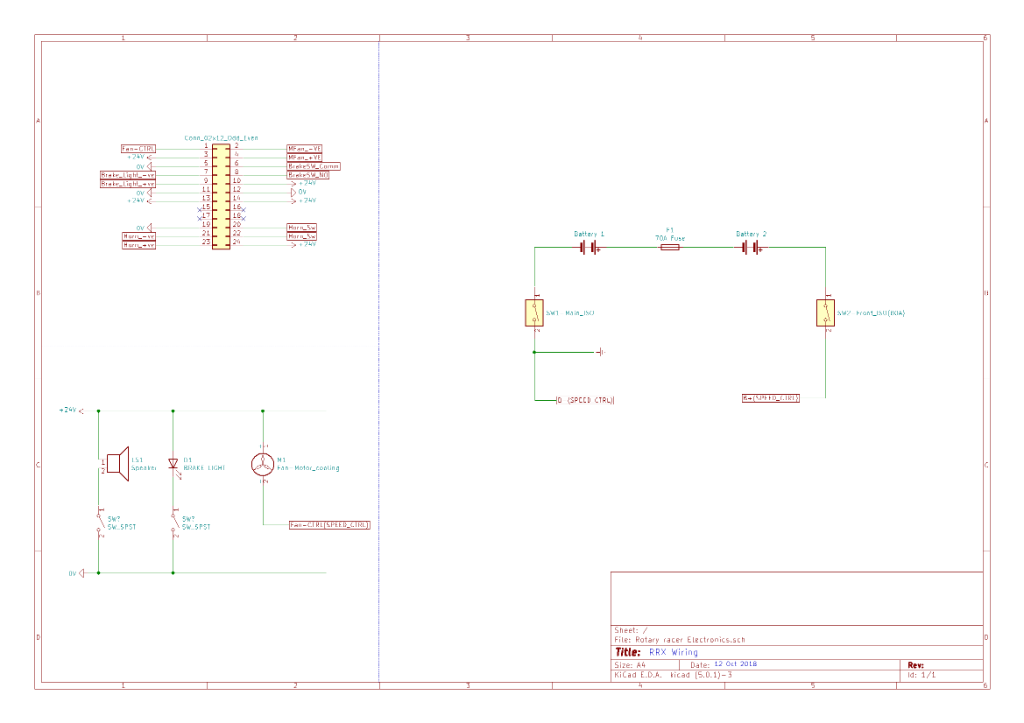Click the '70A Fuse' value text
1024x723 pixels.
click(670, 238)
